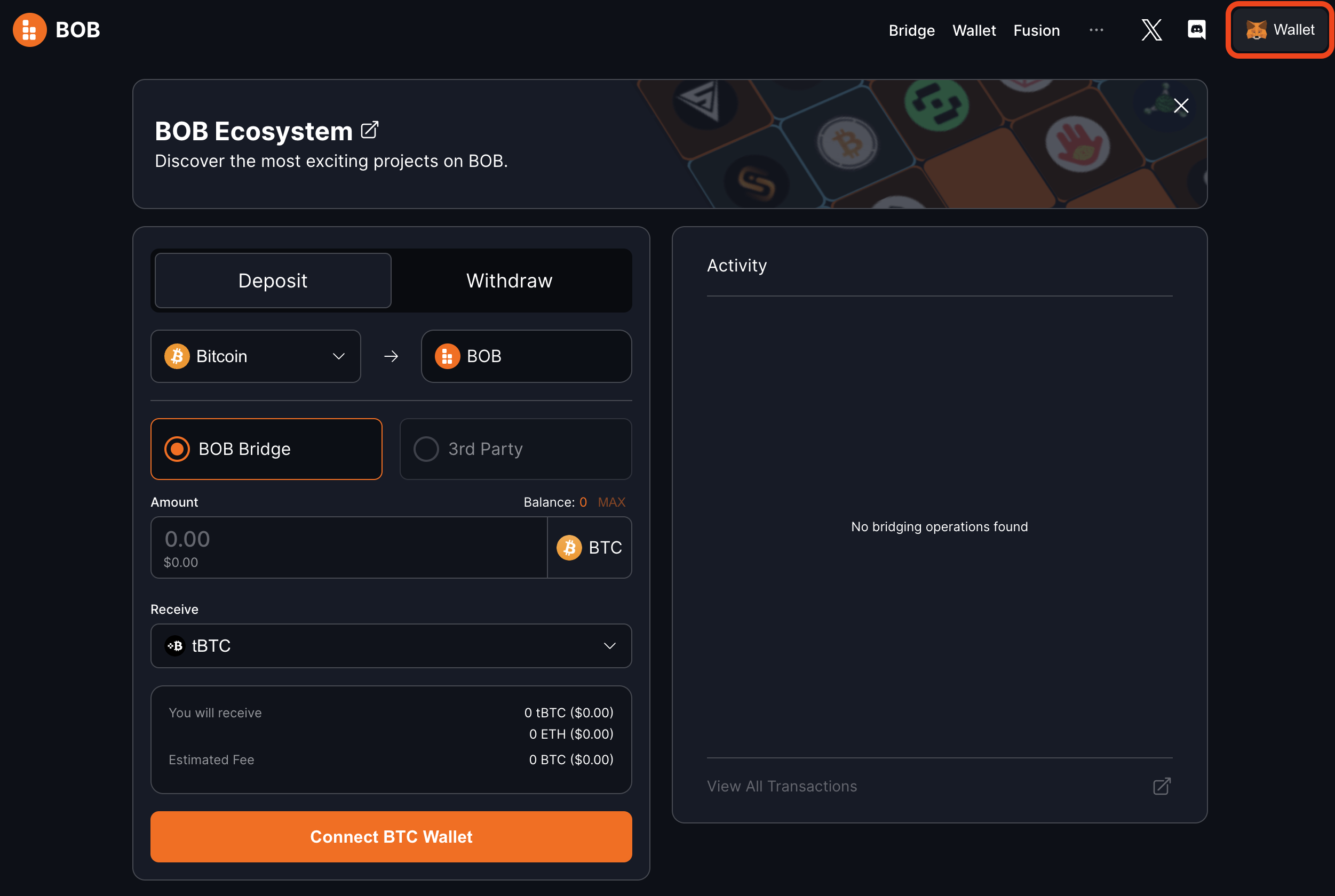Expand the Bitcoin source currency dropdown

(255, 356)
